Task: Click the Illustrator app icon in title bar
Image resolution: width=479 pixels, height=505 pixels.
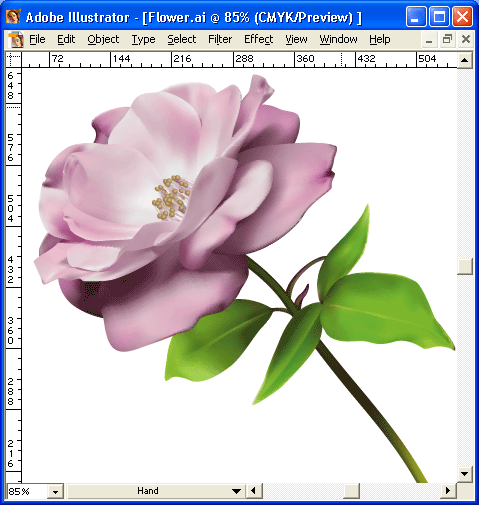Action: [13, 16]
